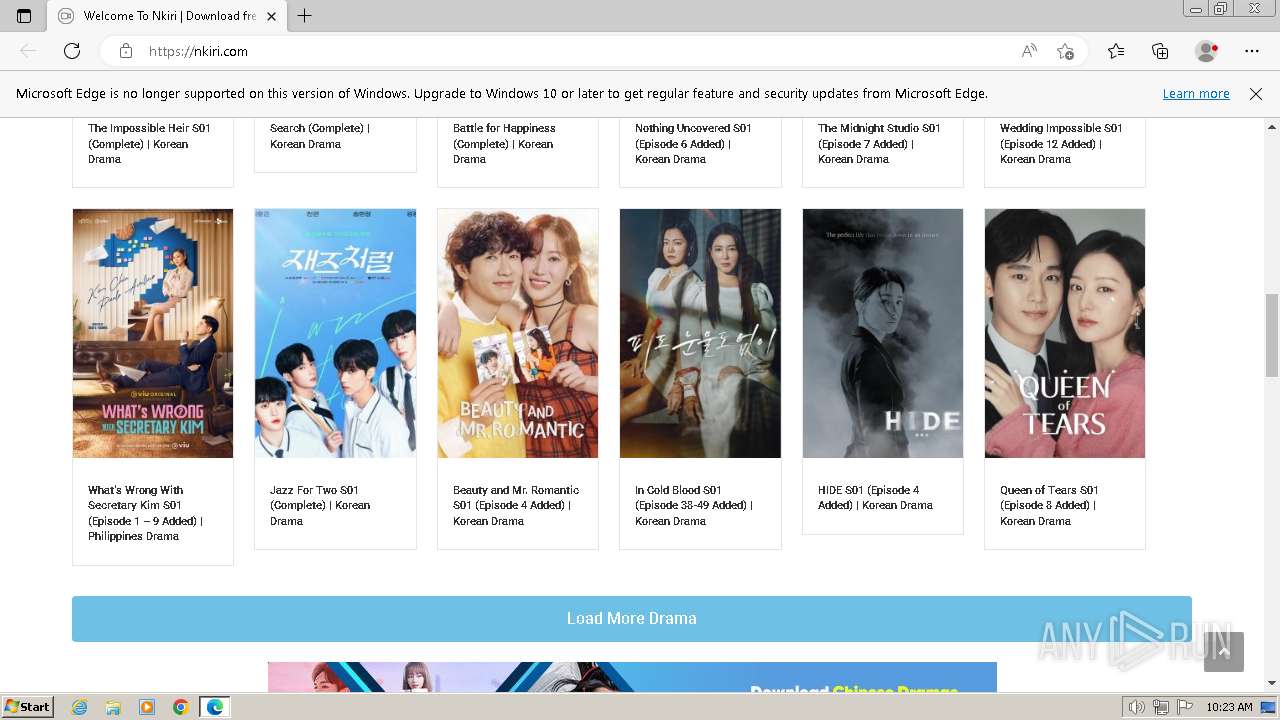Open In Cold Blood poster
The width and height of the screenshot is (1280, 720).
[x=700, y=333]
